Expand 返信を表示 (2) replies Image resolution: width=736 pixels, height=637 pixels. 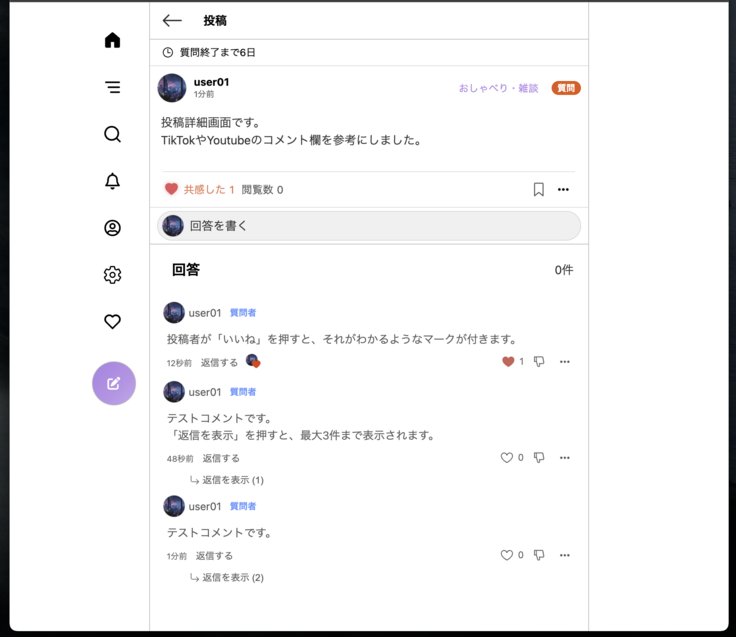(227, 577)
